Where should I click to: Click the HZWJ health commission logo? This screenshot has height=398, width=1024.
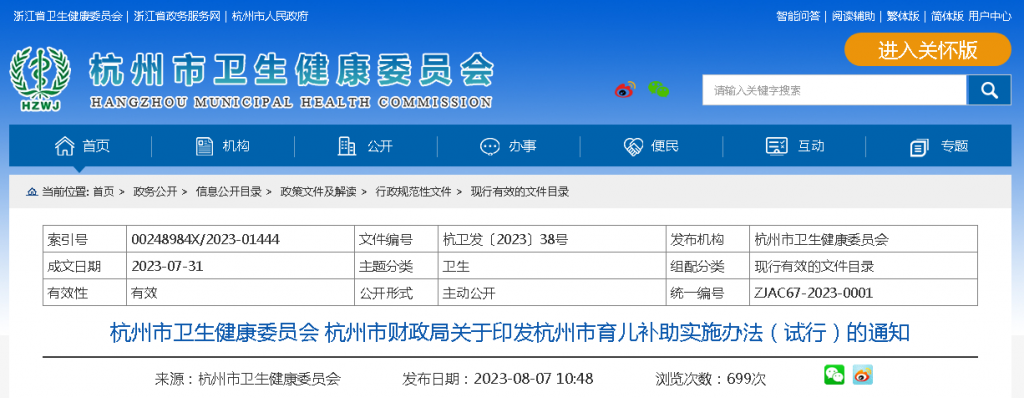[x=40, y=78]
